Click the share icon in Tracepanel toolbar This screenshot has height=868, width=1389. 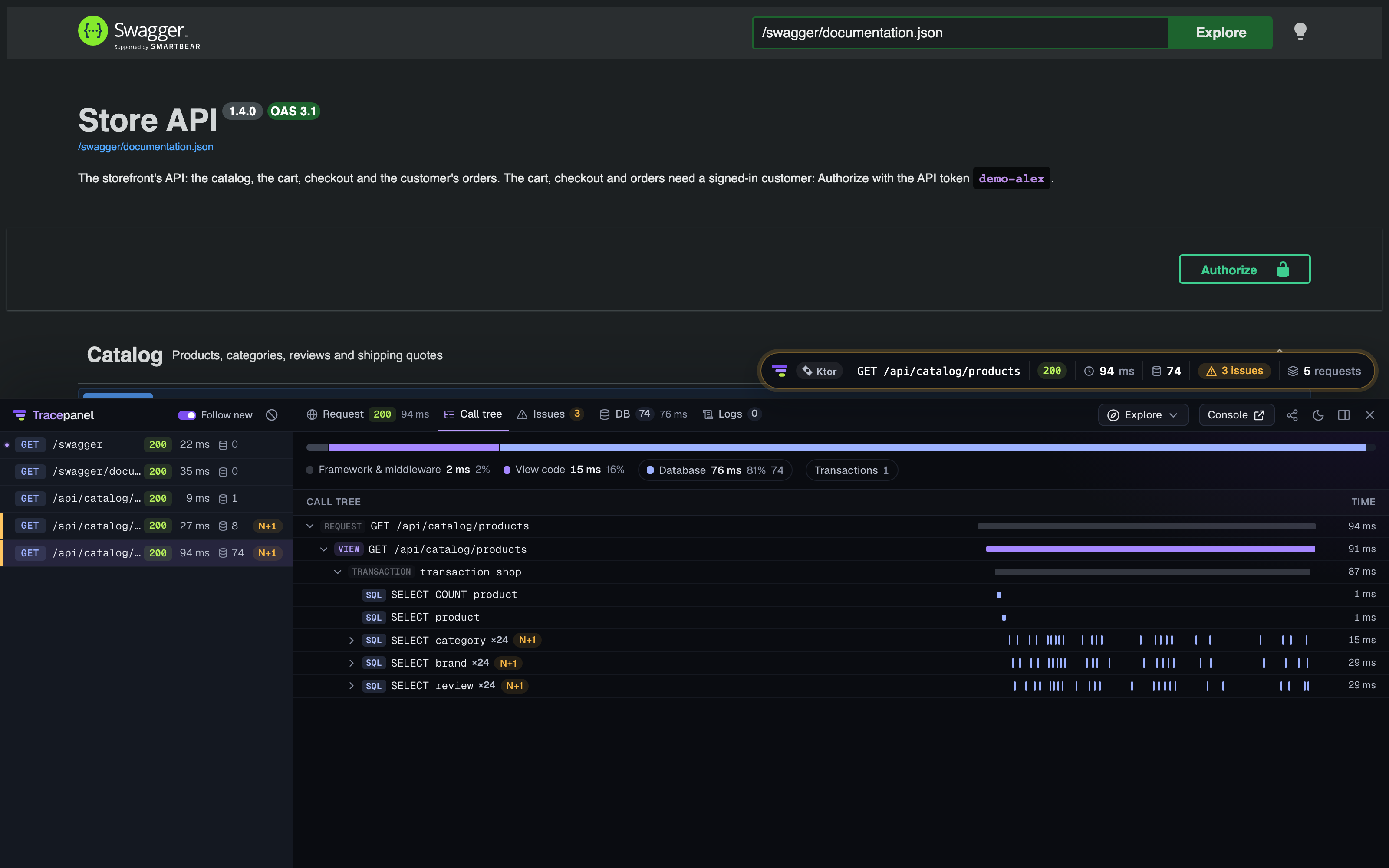point(1292,415)
